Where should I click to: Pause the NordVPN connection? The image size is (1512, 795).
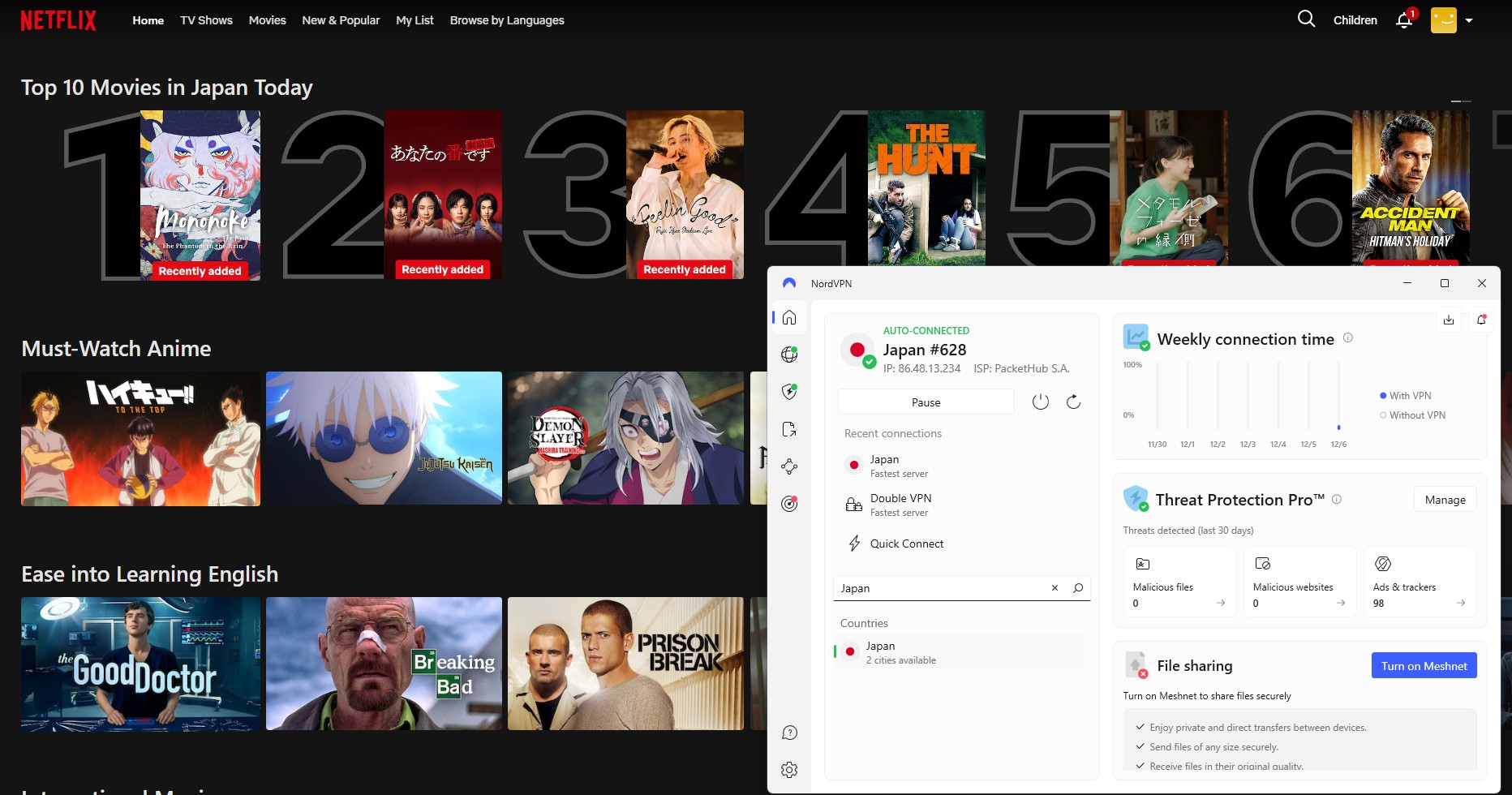point(926,402)
